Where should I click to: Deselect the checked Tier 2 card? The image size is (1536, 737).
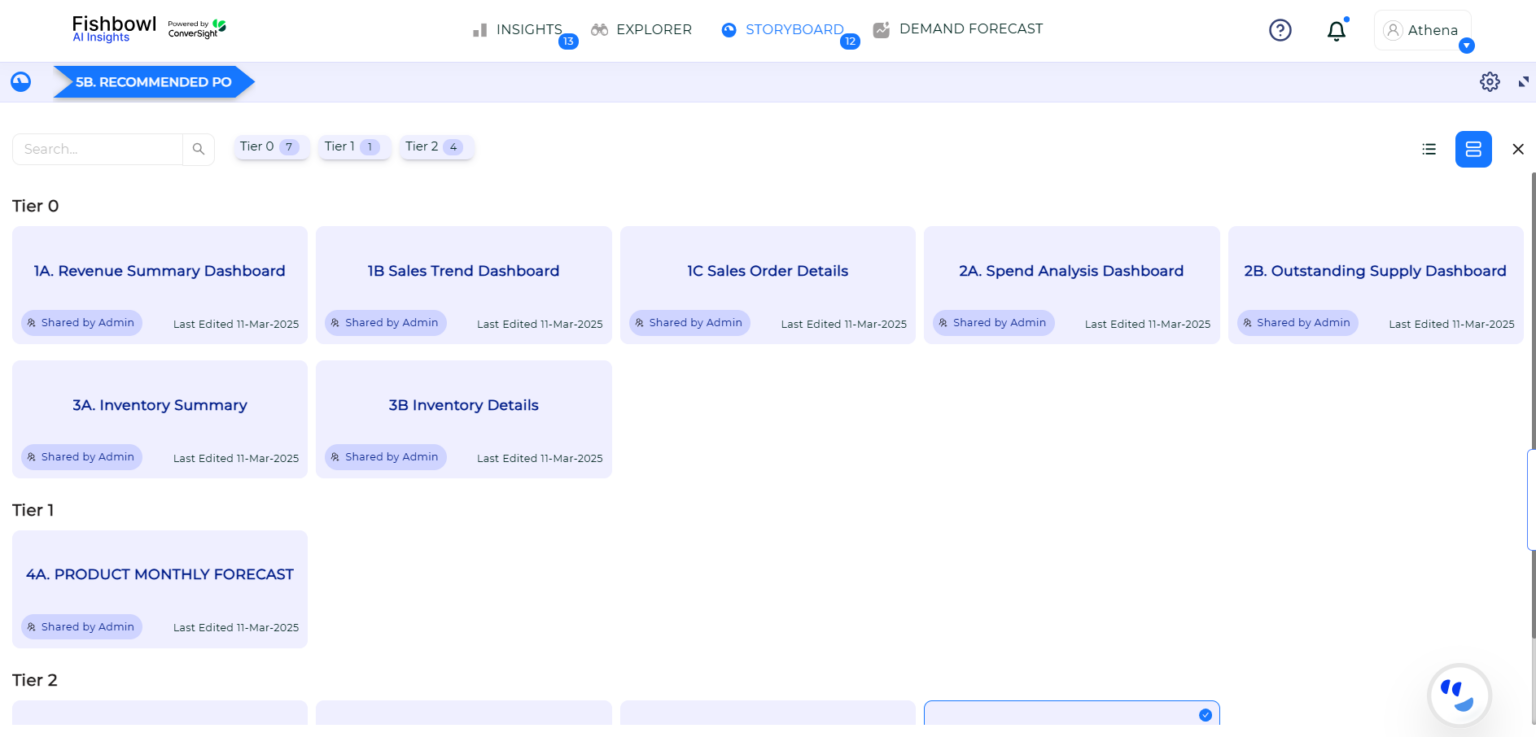tap(1205, 714)
